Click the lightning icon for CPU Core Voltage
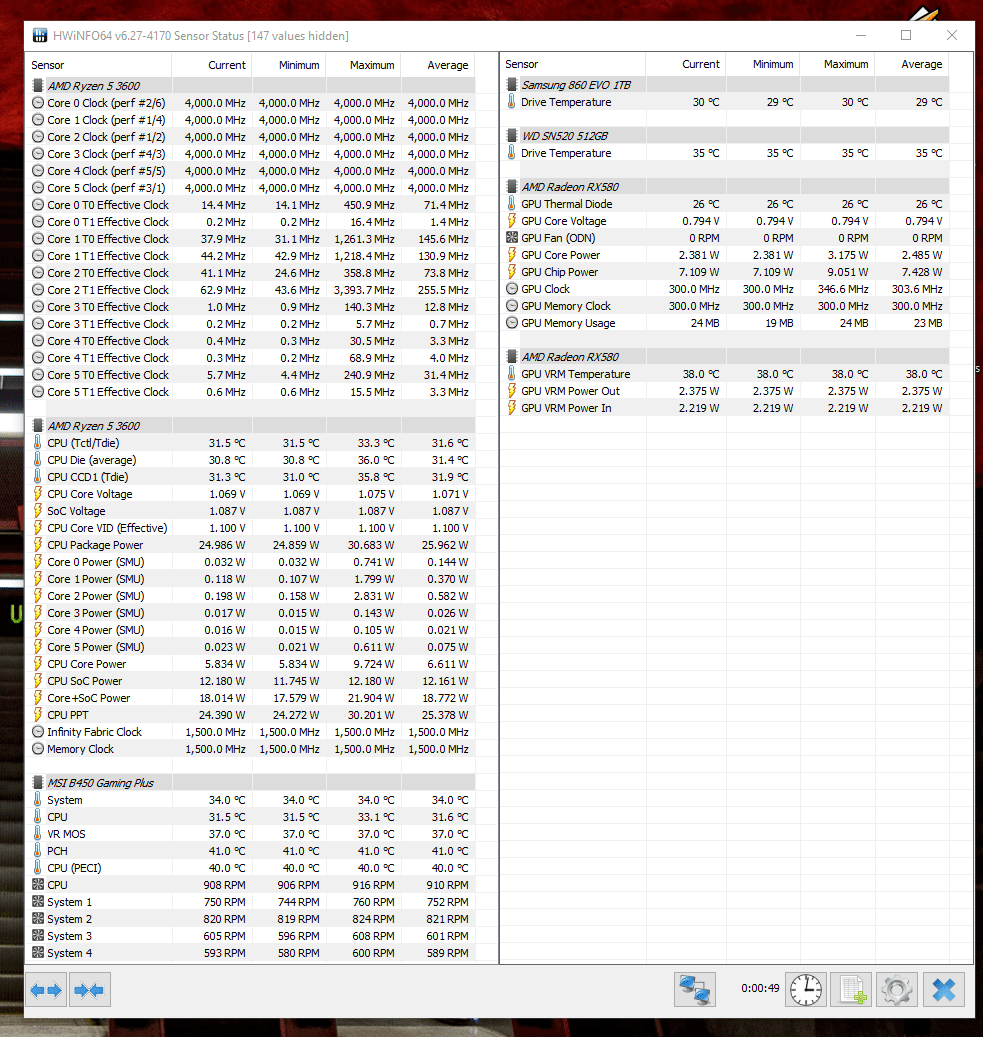 click(x=38, y=493)
